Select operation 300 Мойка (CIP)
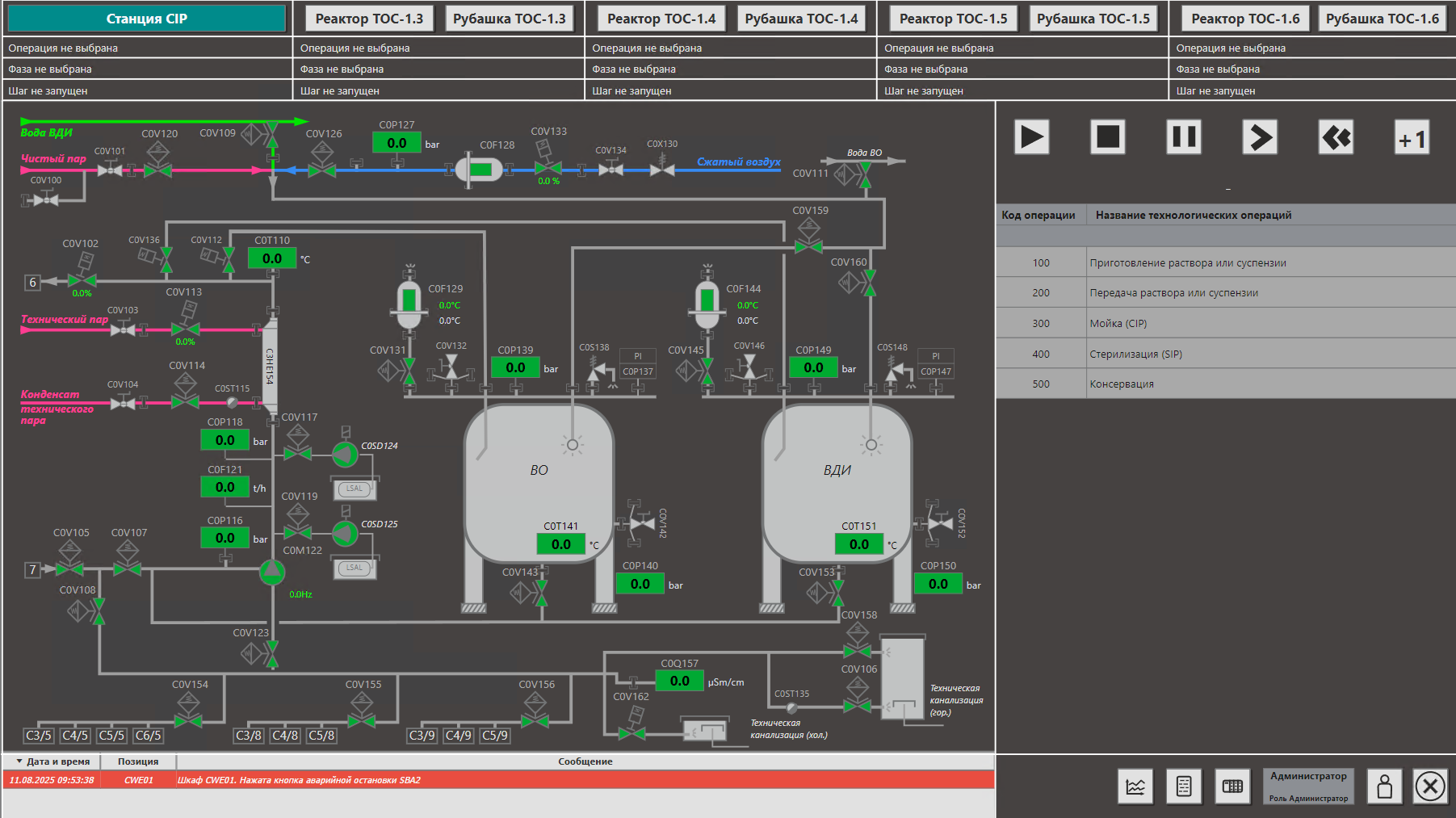 tap(1225, 323)
